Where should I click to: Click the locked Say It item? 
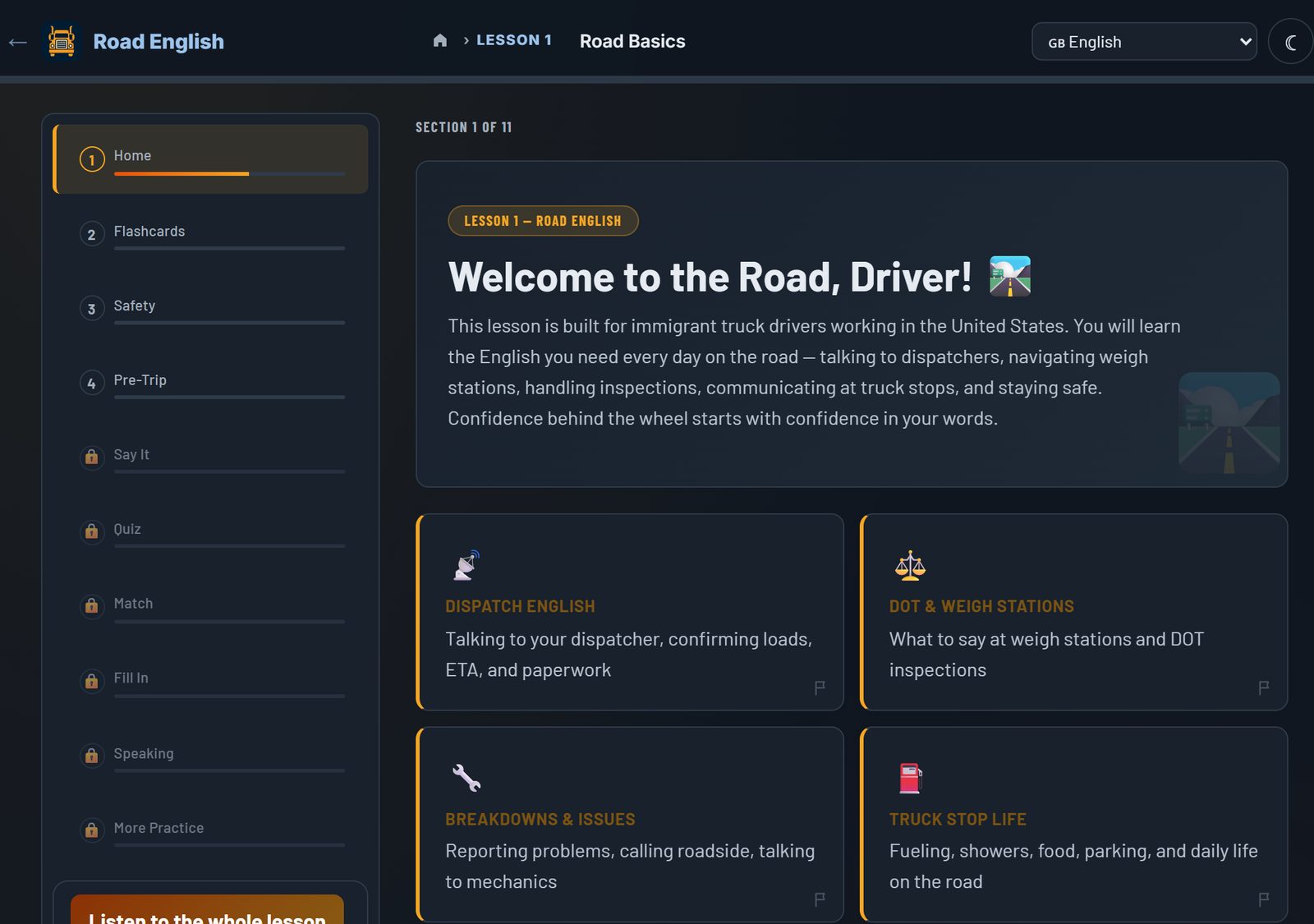pos(210,457)
